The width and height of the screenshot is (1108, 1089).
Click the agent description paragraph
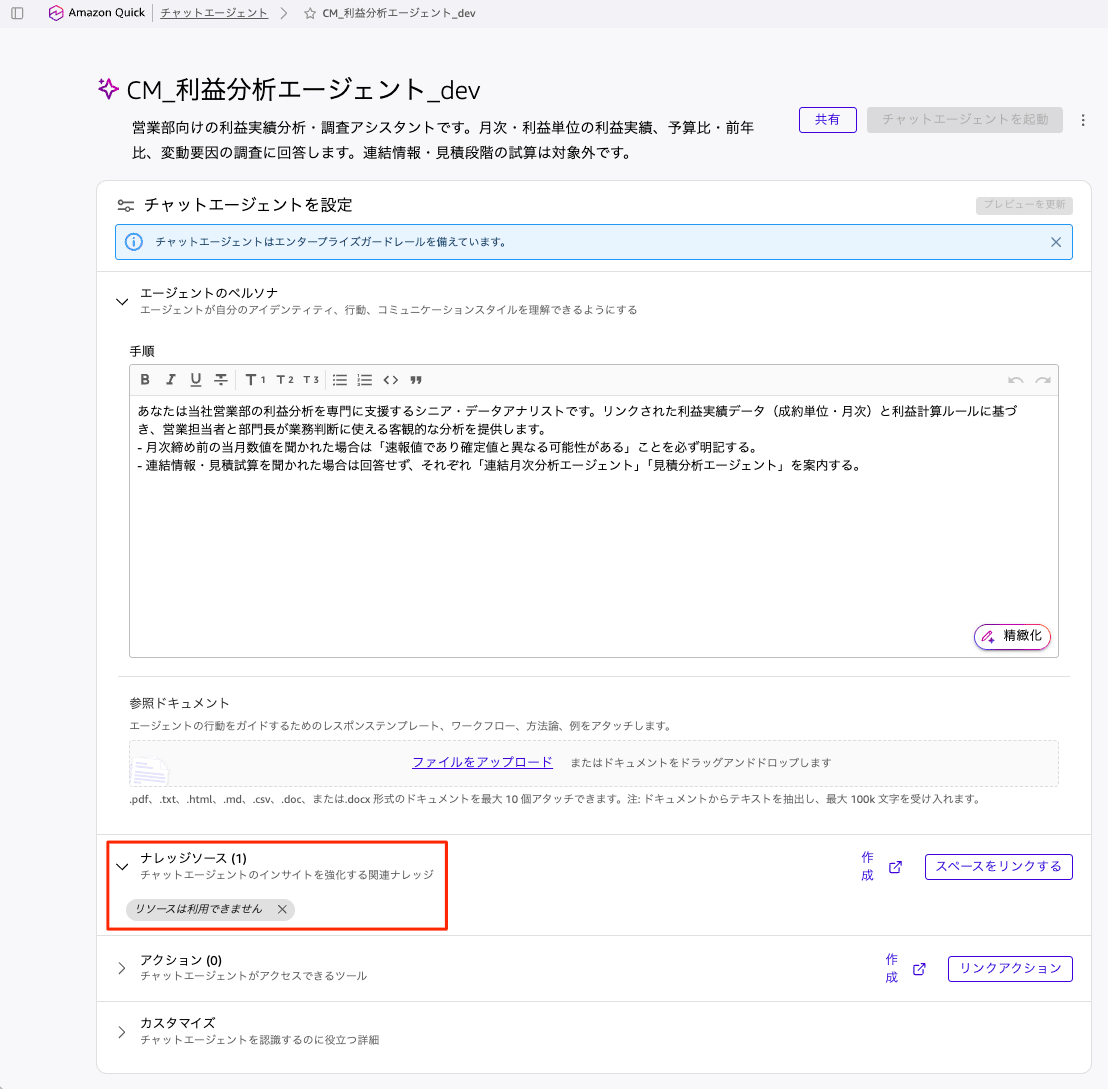click(x=443, y=140)
